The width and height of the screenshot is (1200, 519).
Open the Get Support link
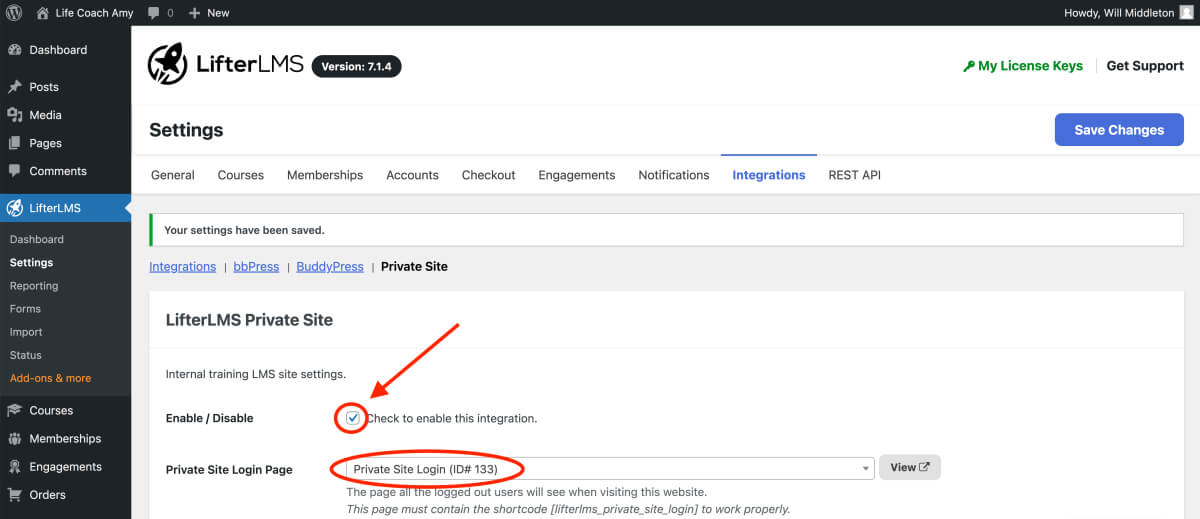pos(1145,66)
